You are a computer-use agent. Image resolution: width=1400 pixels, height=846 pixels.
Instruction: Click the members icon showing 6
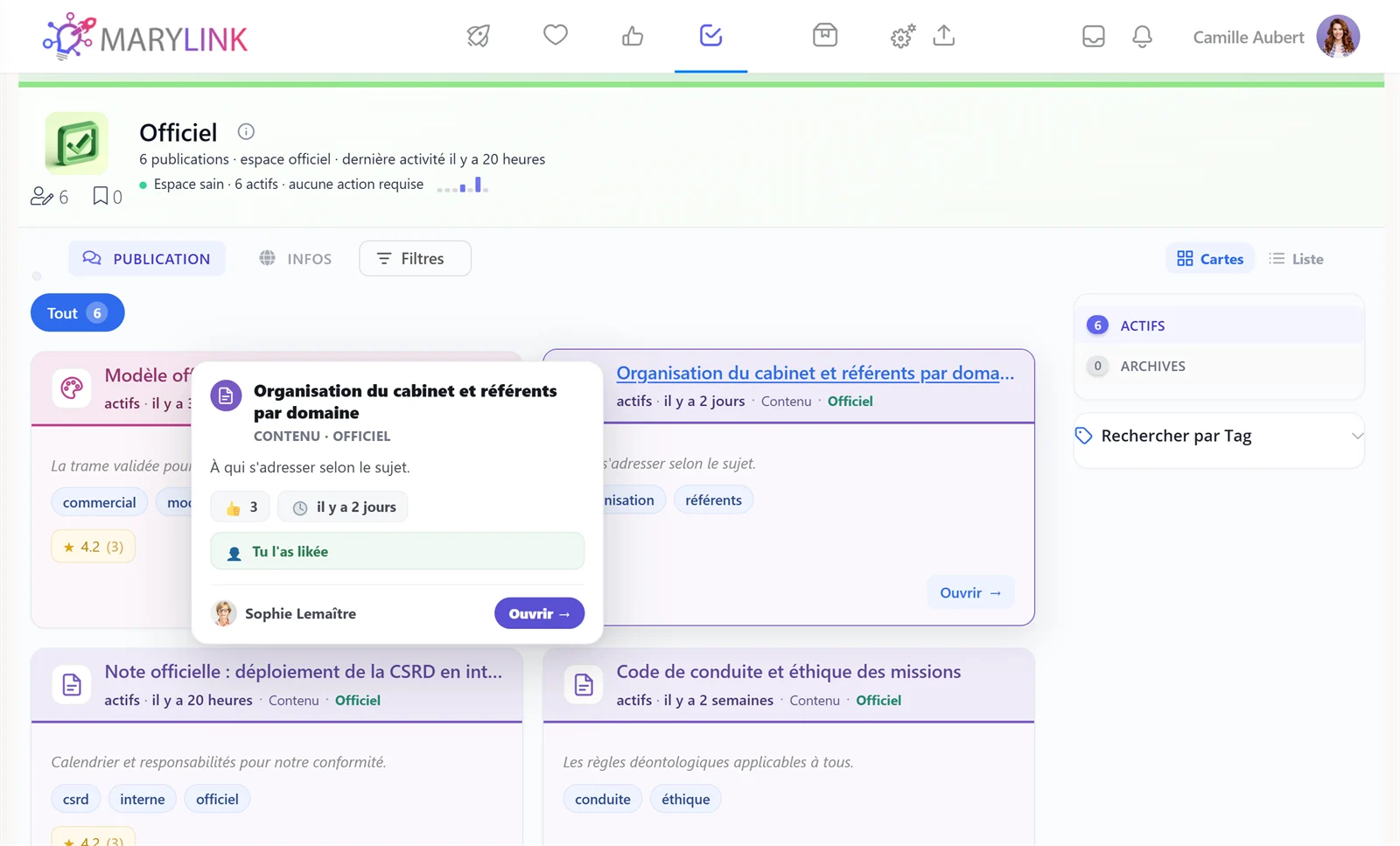41,197
